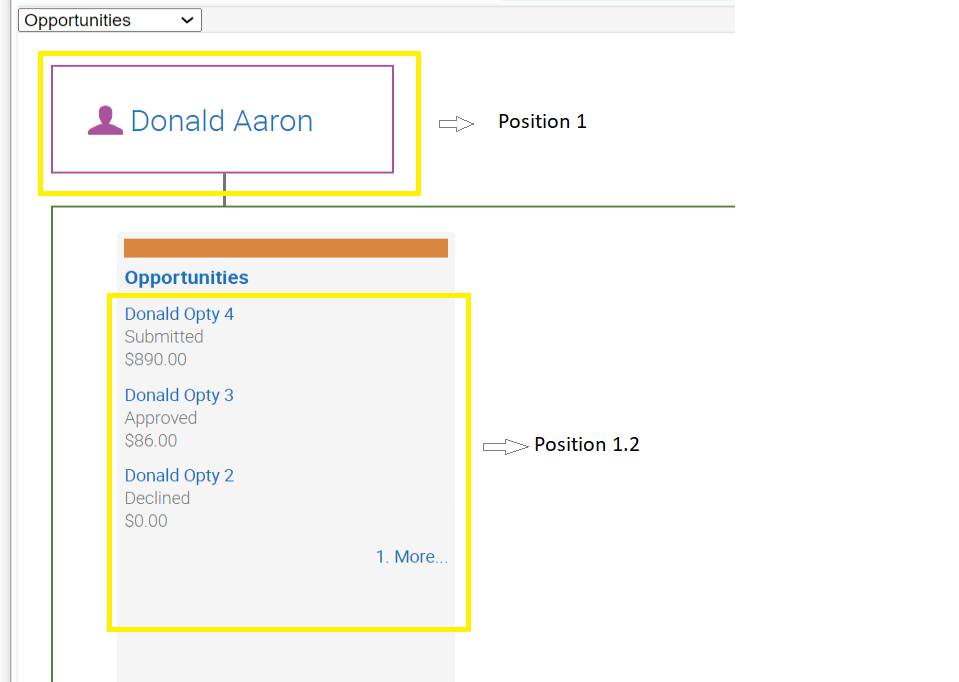Switch to the Opportunities card section

coord(186,278)
